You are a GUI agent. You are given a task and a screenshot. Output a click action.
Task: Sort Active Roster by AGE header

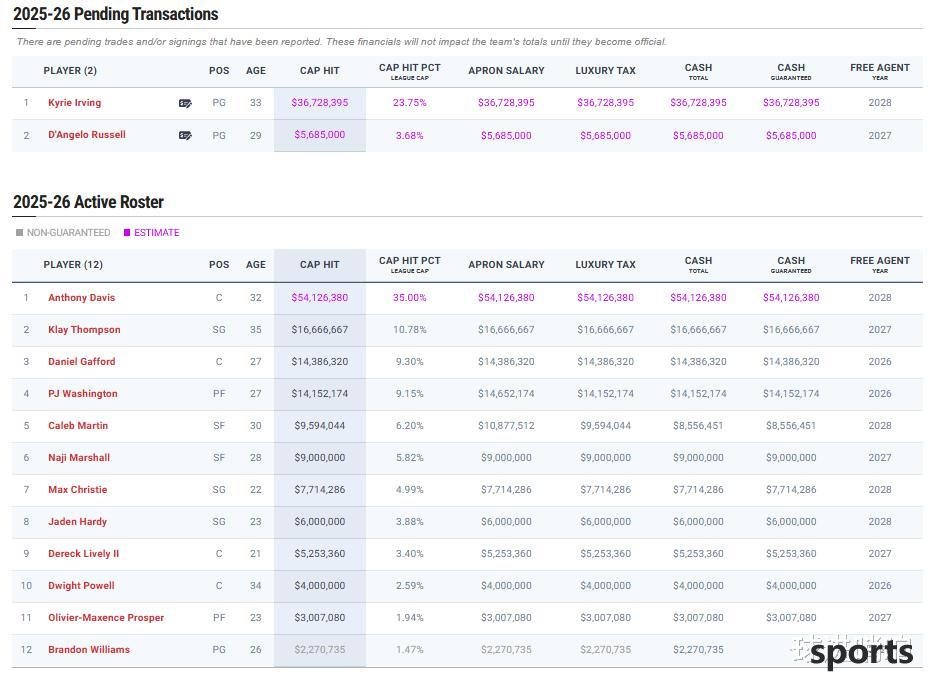[256, 264]
